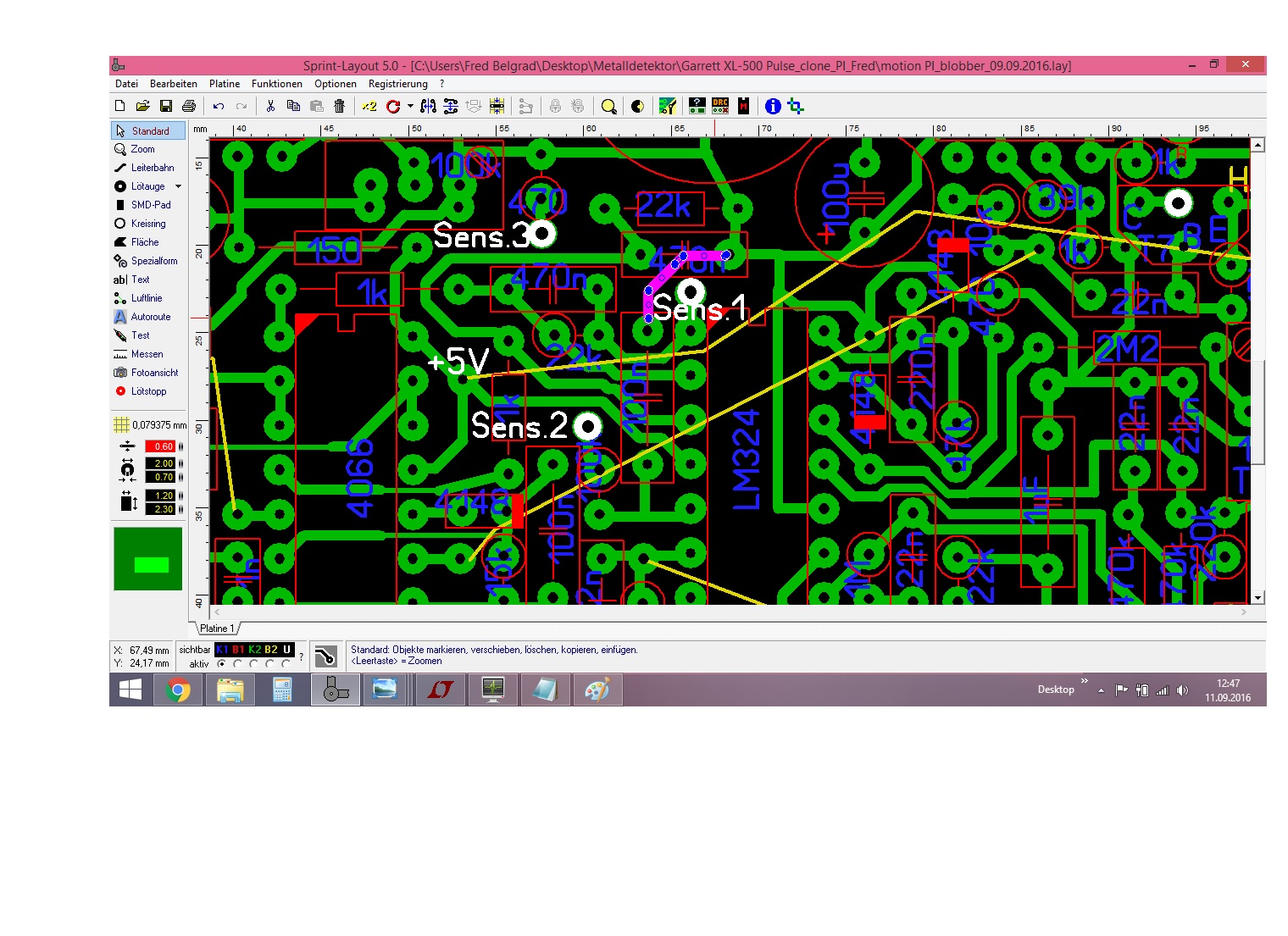Click the SMD pad height field 2.30
Viewport: 1288px width, 936px height.
(160, 509)
